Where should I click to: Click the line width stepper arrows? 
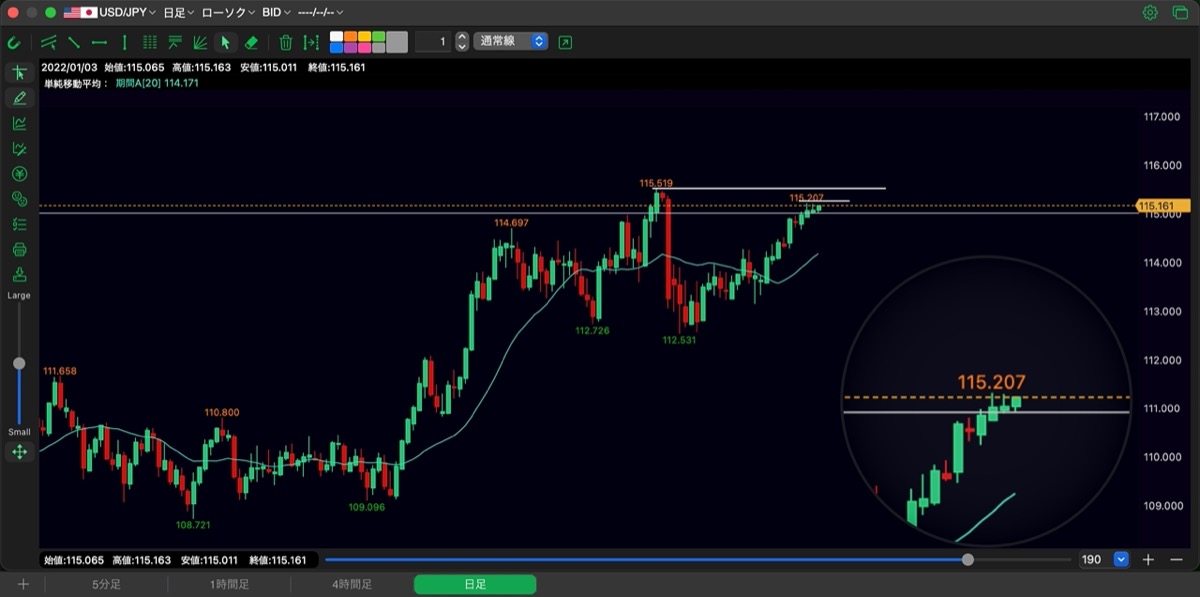pyautogui.click(x=461, y=42)
